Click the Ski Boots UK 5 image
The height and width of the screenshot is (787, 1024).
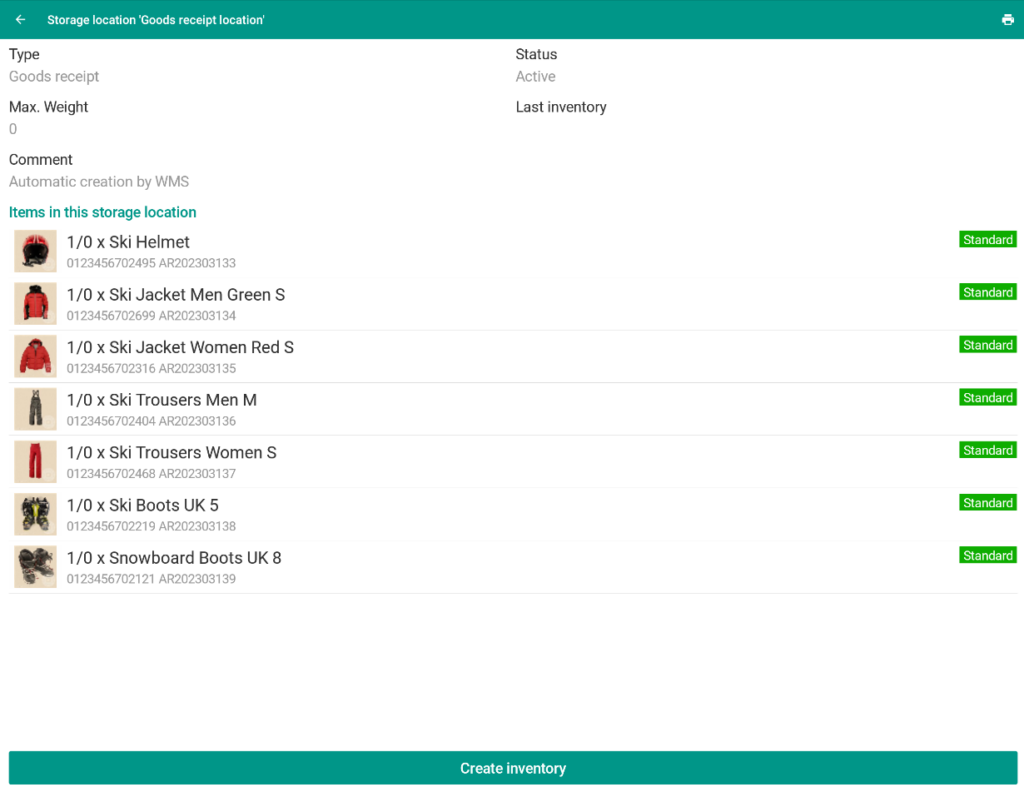pyautogui.click(x=35, y=514)
